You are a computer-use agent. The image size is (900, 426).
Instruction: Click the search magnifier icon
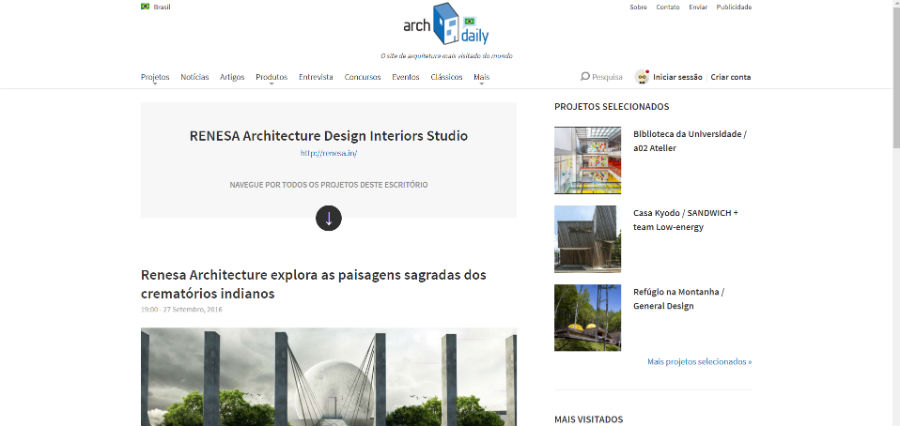pos(585,76)
